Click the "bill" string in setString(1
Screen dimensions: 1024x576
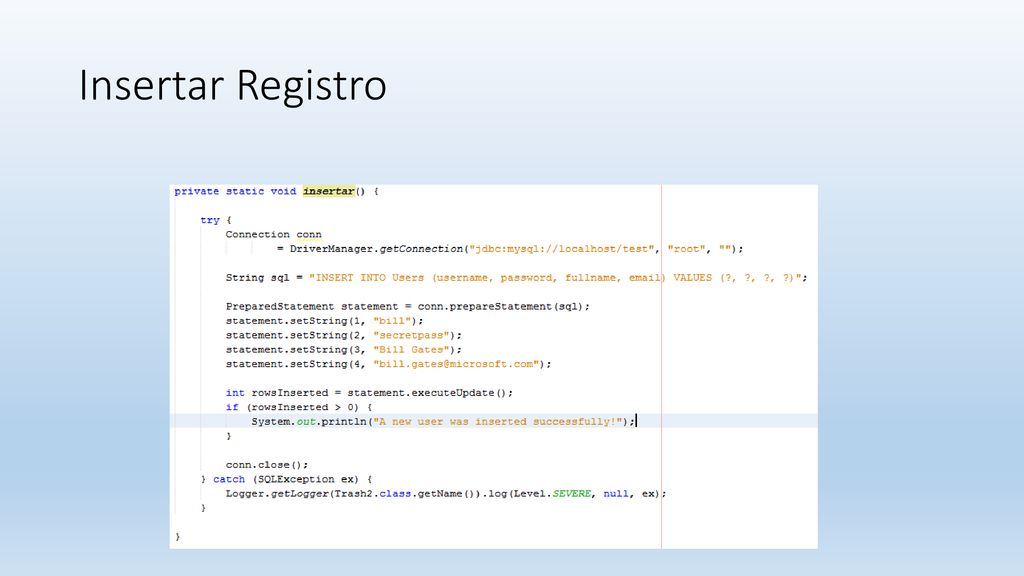point(392,321)
